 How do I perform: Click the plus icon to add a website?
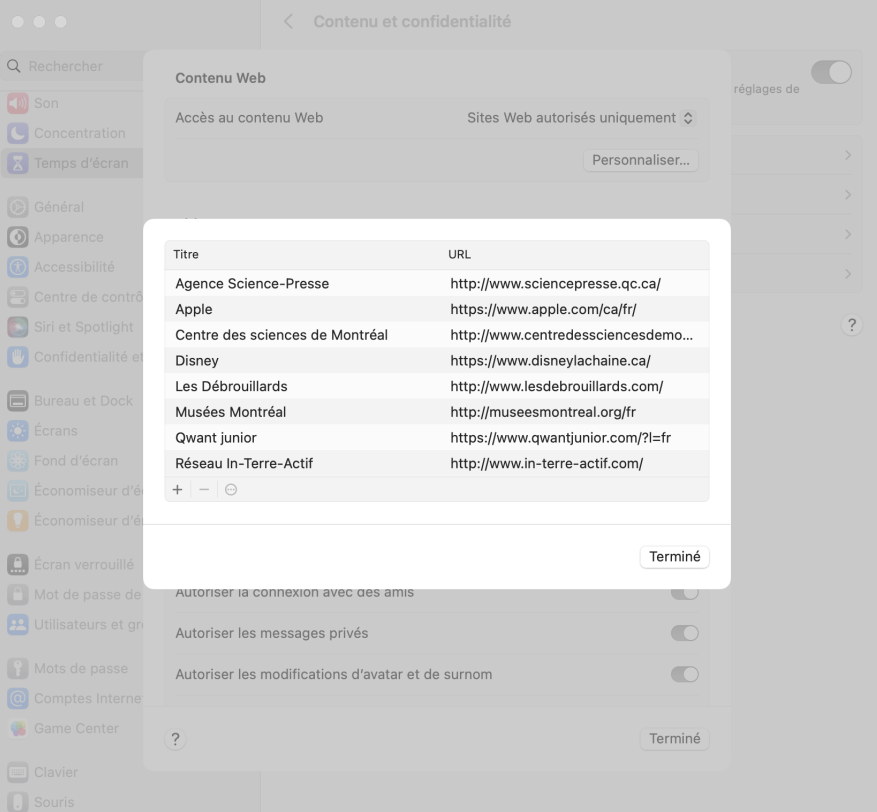[177, 490]
